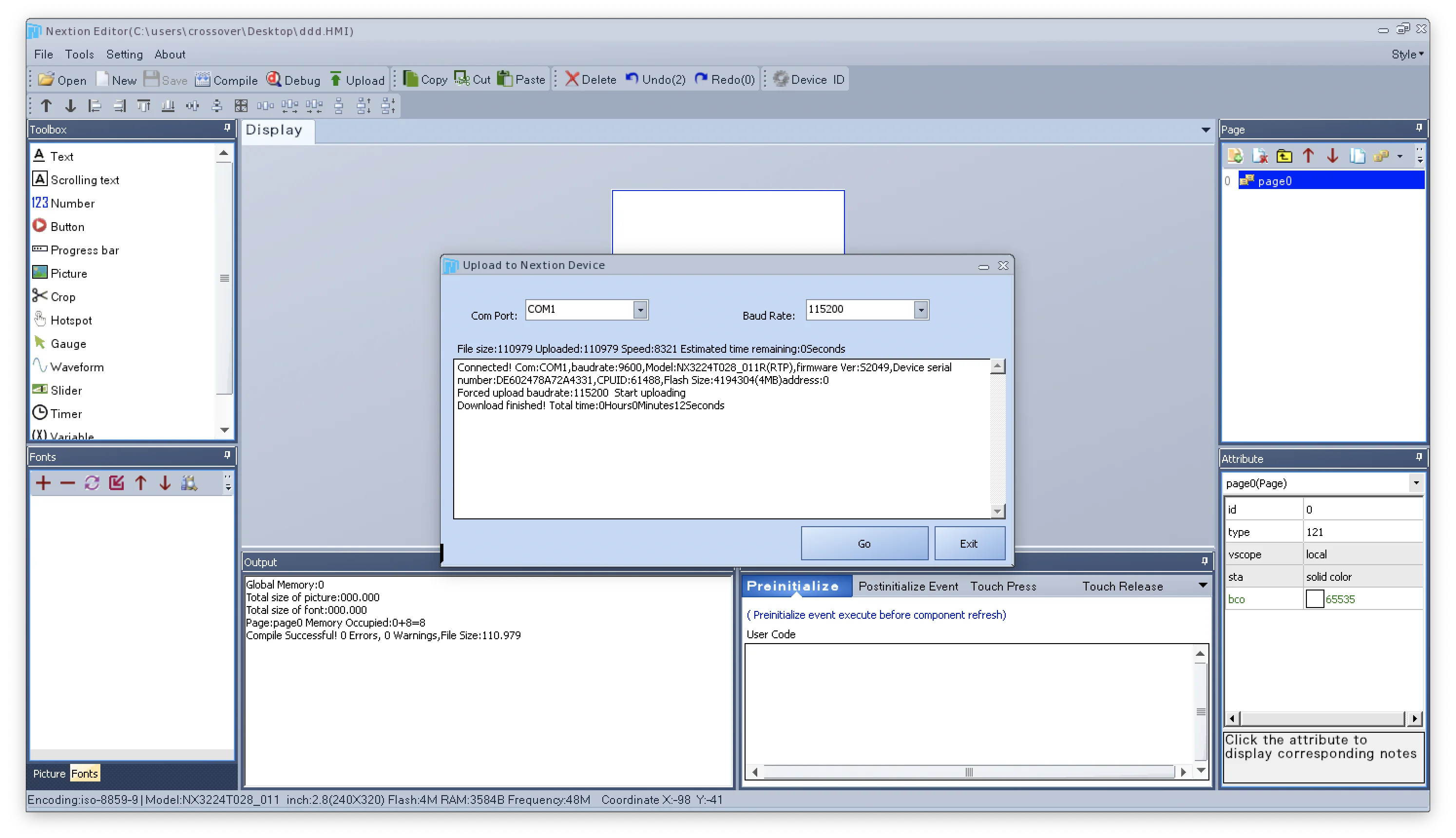Click the Upload toolbar button
The height and width of the screenshot is (838, 1456).
tap(357, 79)
